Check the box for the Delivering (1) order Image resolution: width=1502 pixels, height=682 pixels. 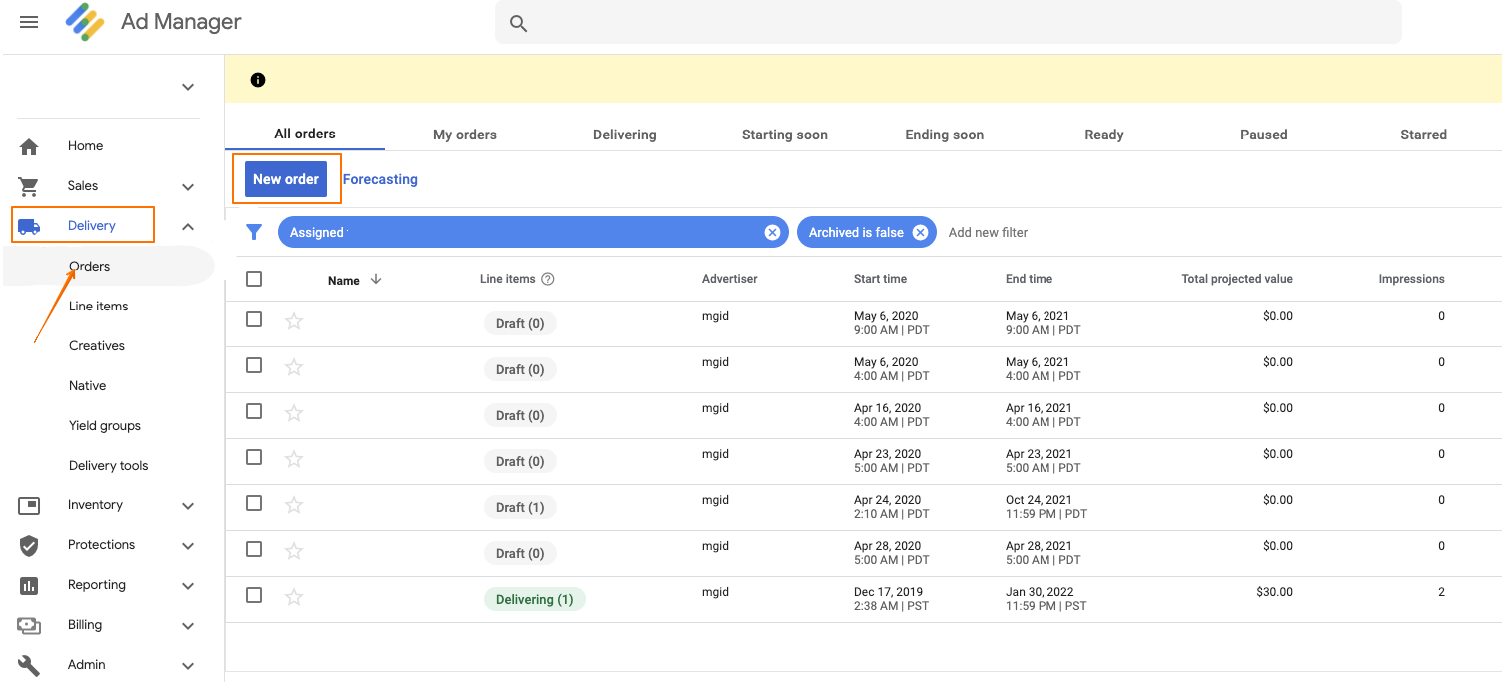click(254, 595)
